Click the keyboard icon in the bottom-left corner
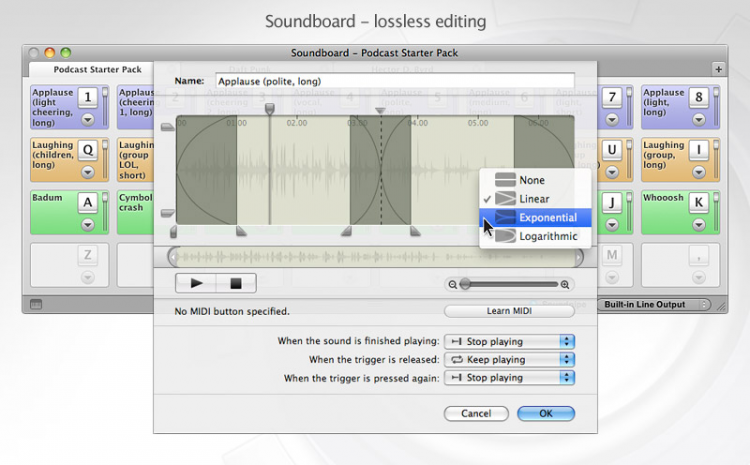The height and width of the screenshot is (465, 750). (x=36, y=304)
